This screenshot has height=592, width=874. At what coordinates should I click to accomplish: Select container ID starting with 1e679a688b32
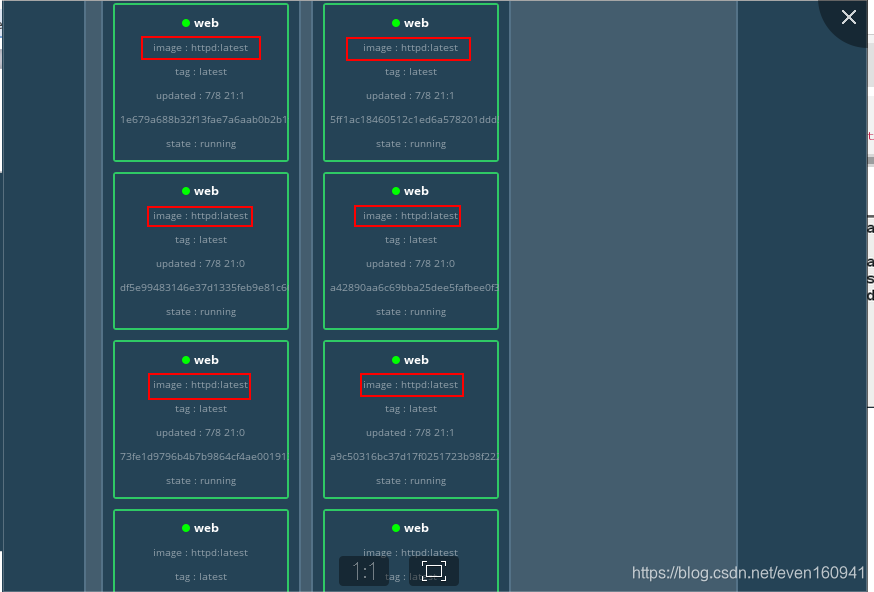[x=203, y=119]
